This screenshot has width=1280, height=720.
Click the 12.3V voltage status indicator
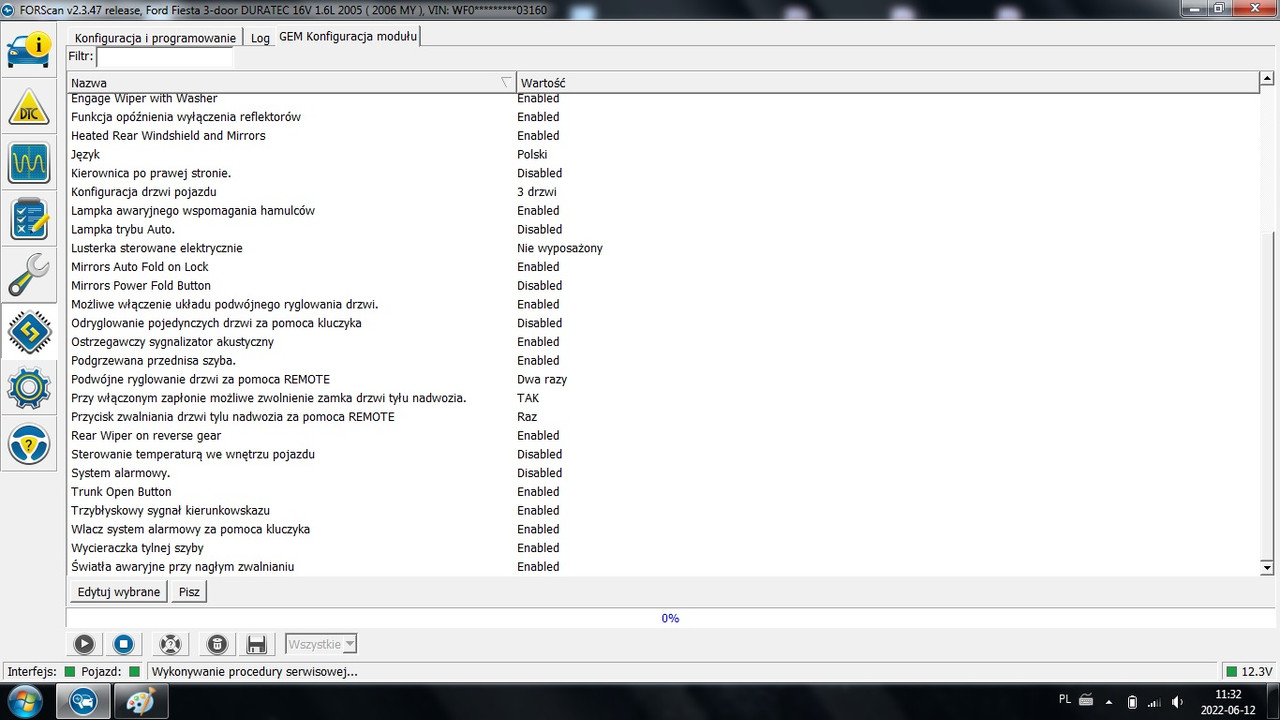tap(1250, 672)
